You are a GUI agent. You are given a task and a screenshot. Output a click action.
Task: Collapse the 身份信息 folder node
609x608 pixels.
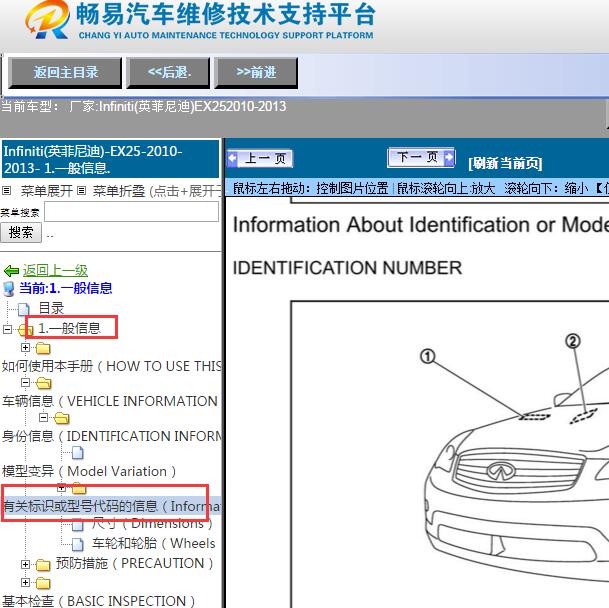44,418
